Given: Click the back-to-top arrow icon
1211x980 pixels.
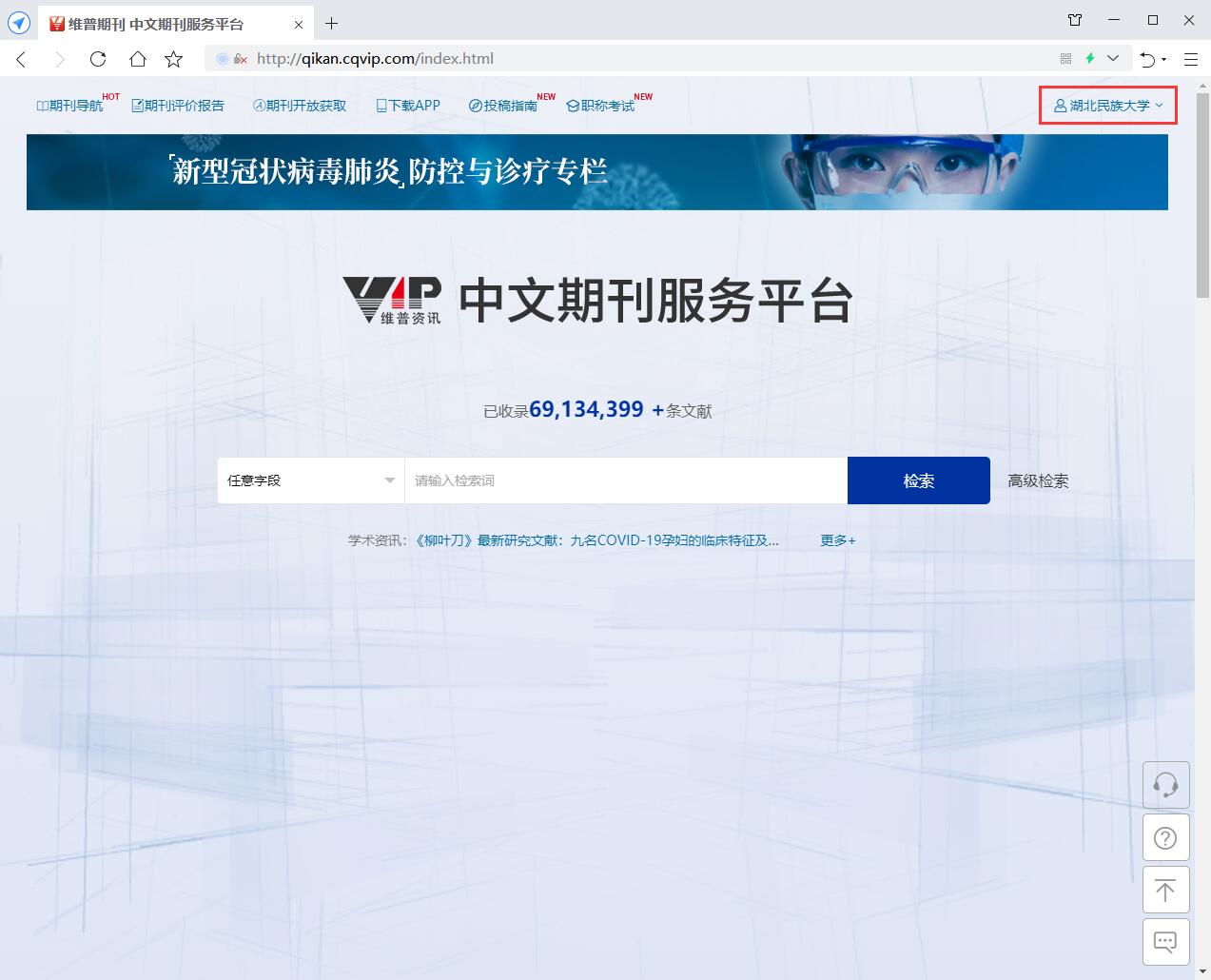Looking at the screenshot, I should tap(1165, 891).
